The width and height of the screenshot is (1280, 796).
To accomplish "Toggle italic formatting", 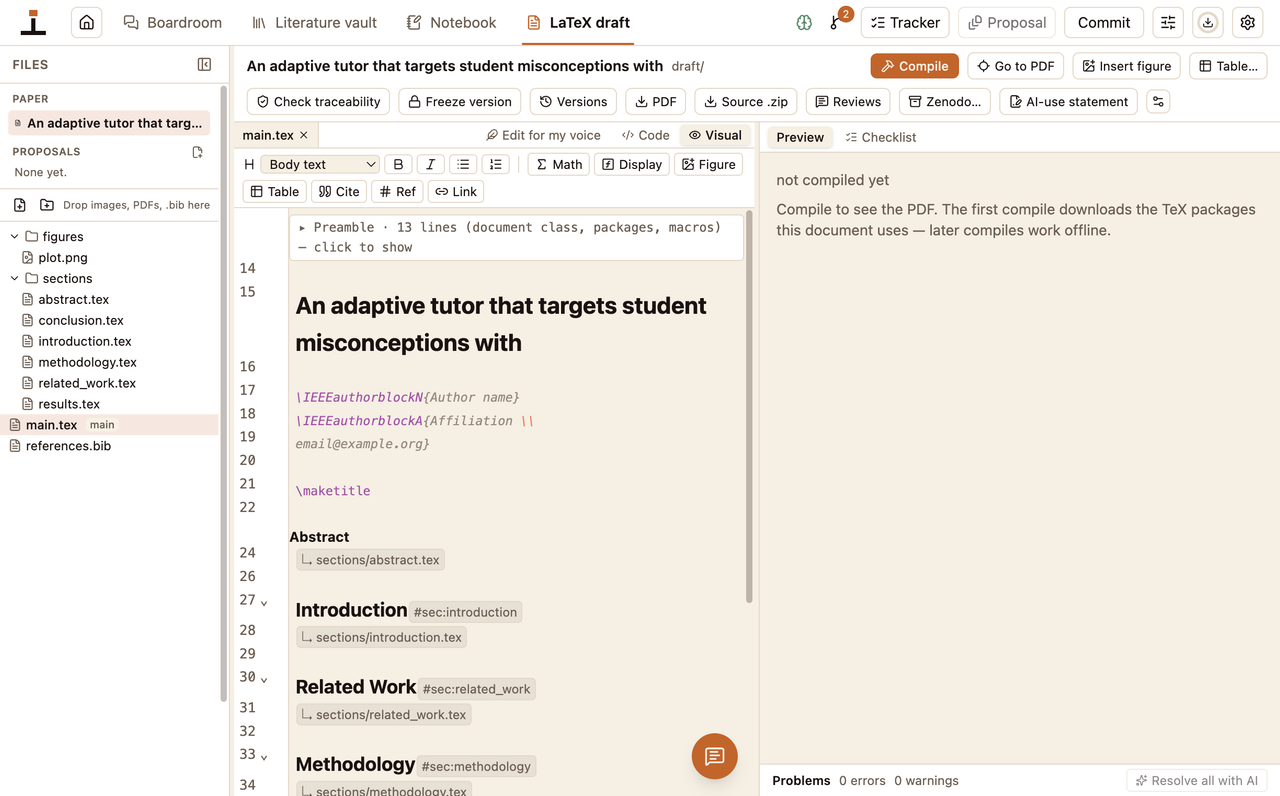I will point(430,164).
